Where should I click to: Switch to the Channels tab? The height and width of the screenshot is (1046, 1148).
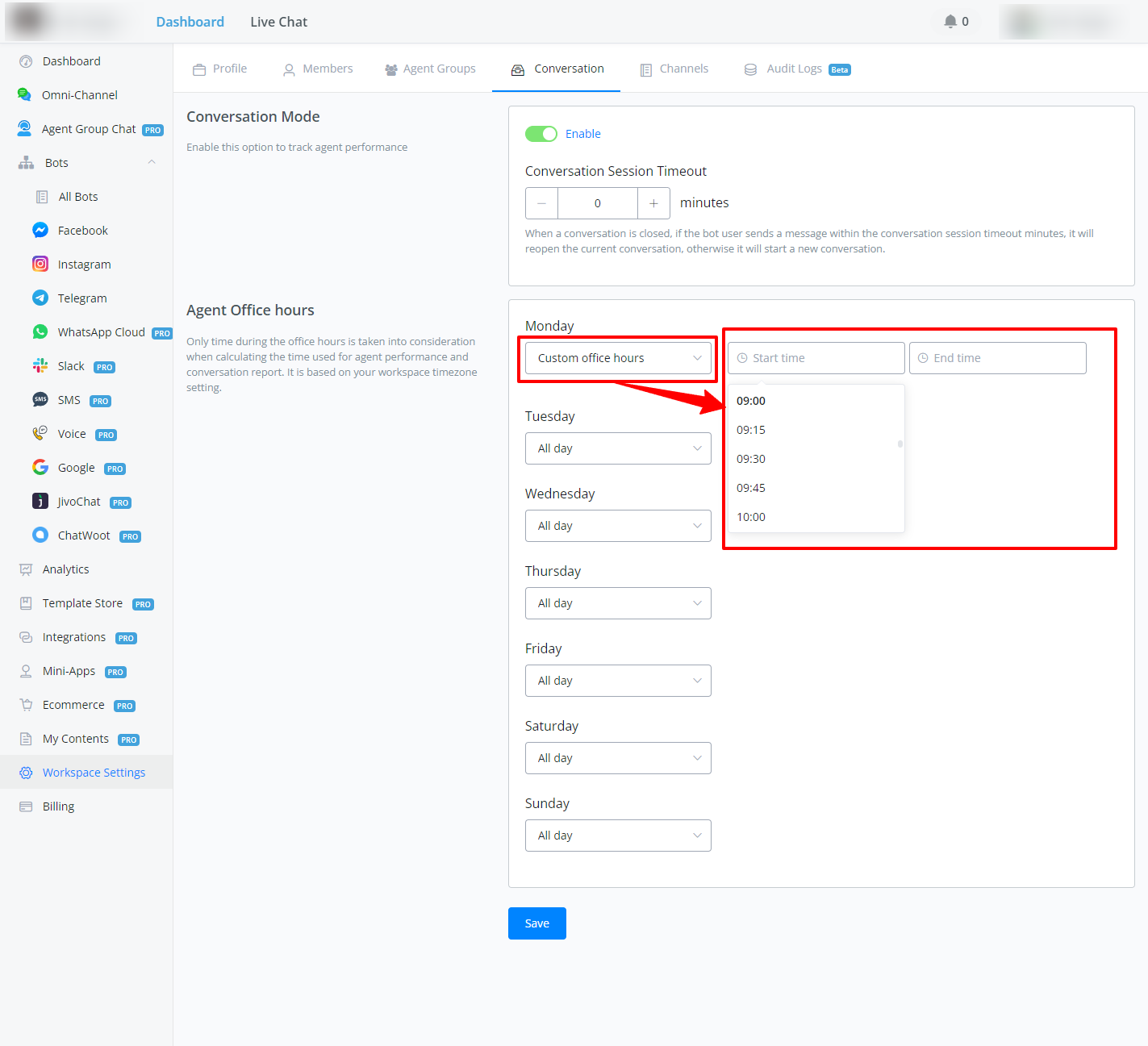click(674, 69)
